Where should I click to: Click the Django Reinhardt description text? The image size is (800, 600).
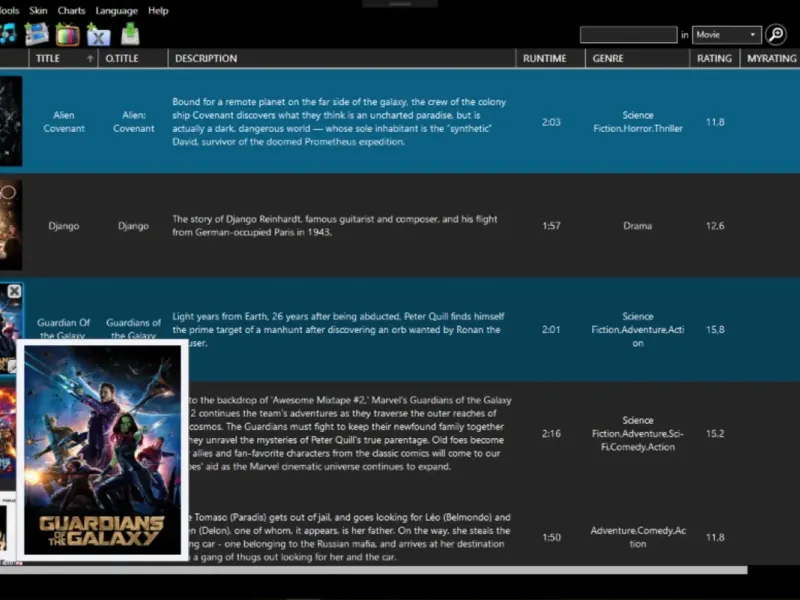(x=335, y=226)
